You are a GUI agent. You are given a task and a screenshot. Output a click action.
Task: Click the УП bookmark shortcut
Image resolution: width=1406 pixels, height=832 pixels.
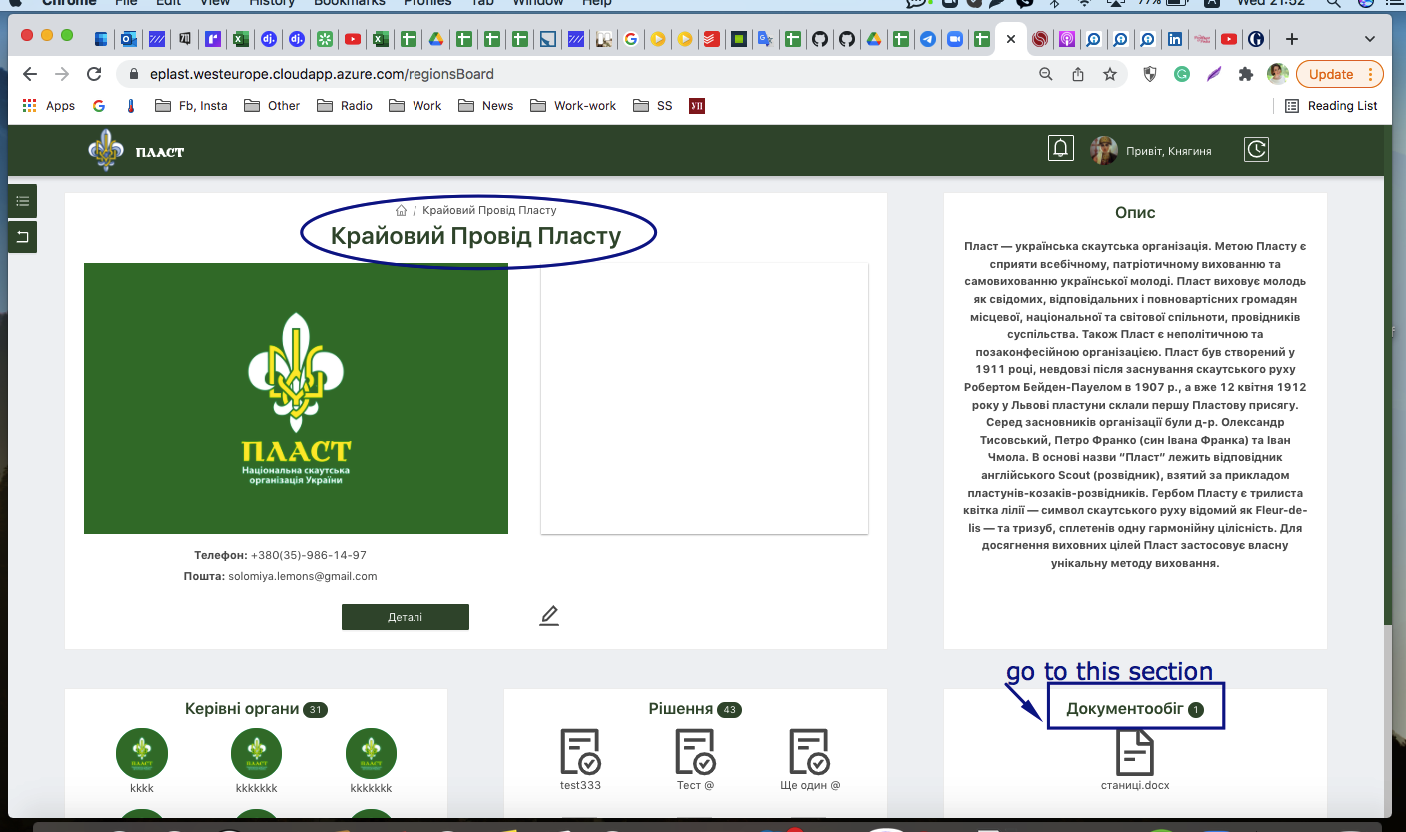697,106
